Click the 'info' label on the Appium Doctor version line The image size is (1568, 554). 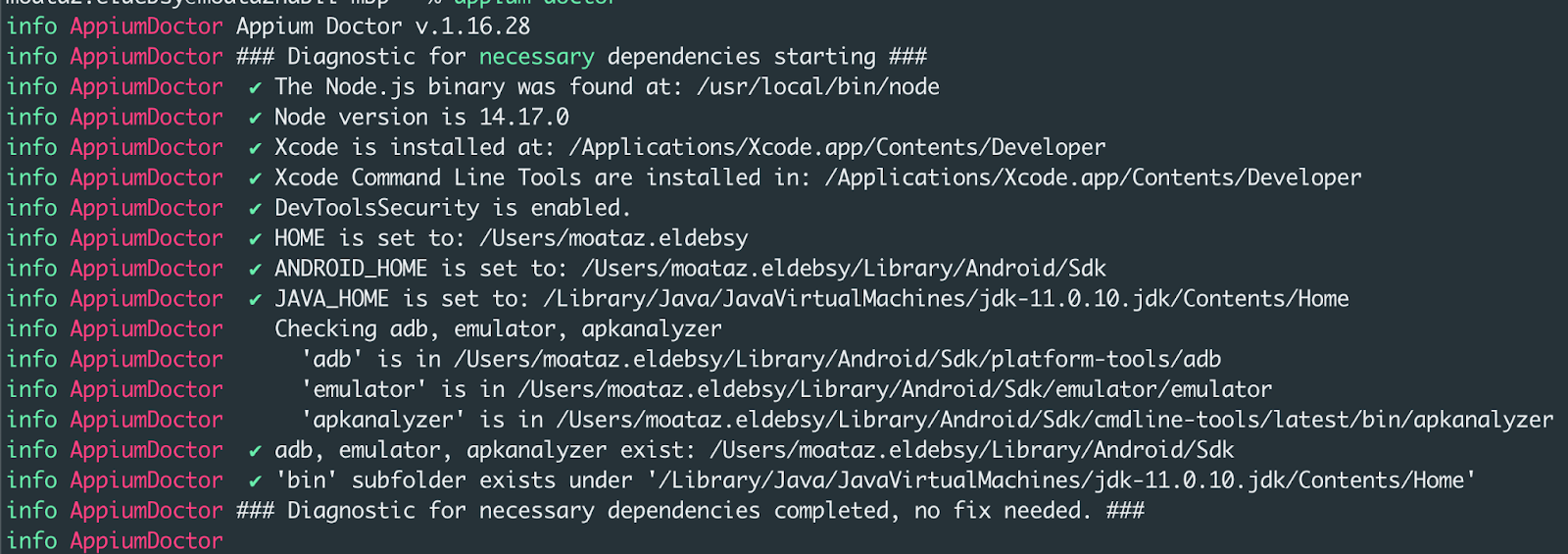point(32,26)
